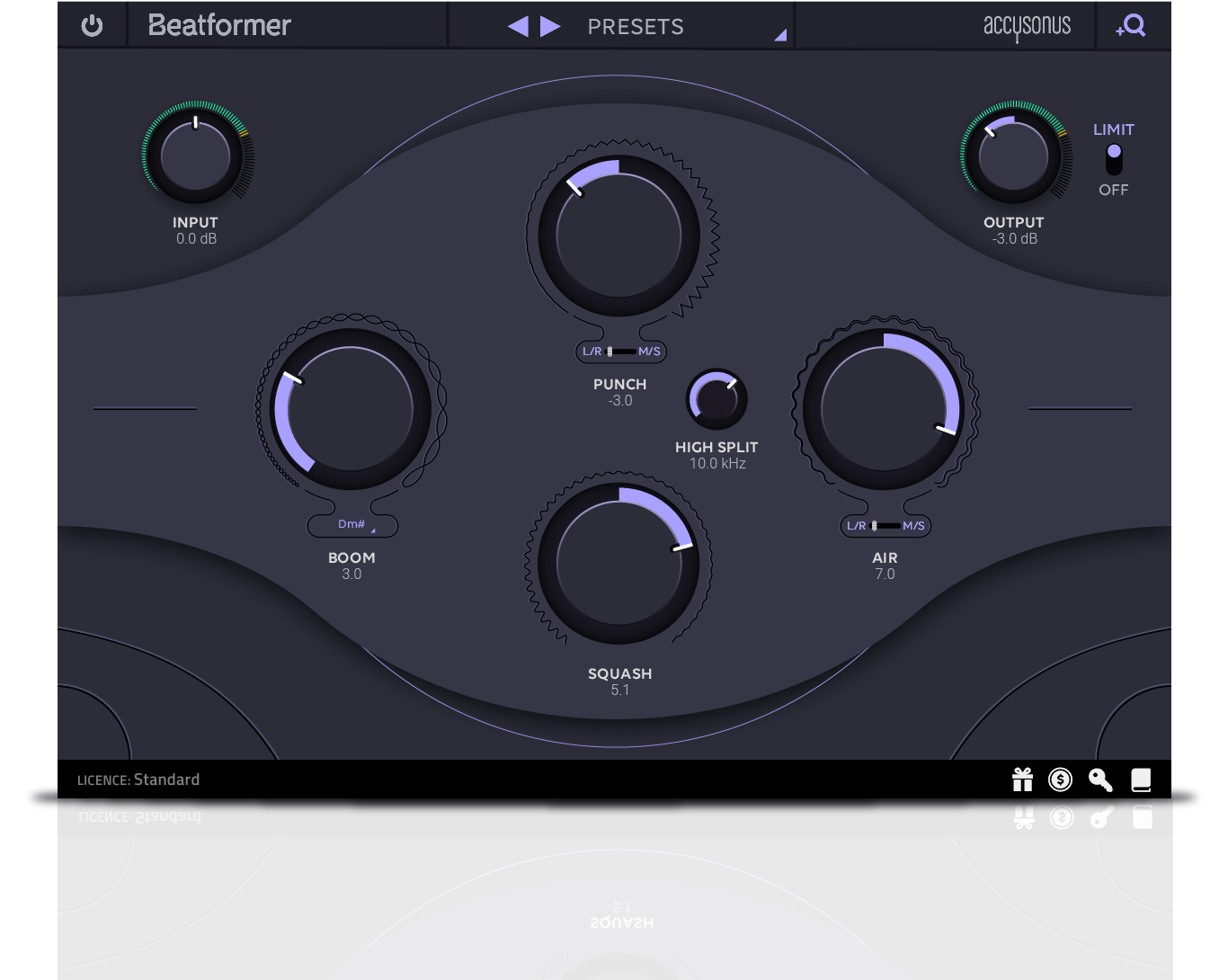Click the BOOM 3.0 value

[x=351, y=575]
